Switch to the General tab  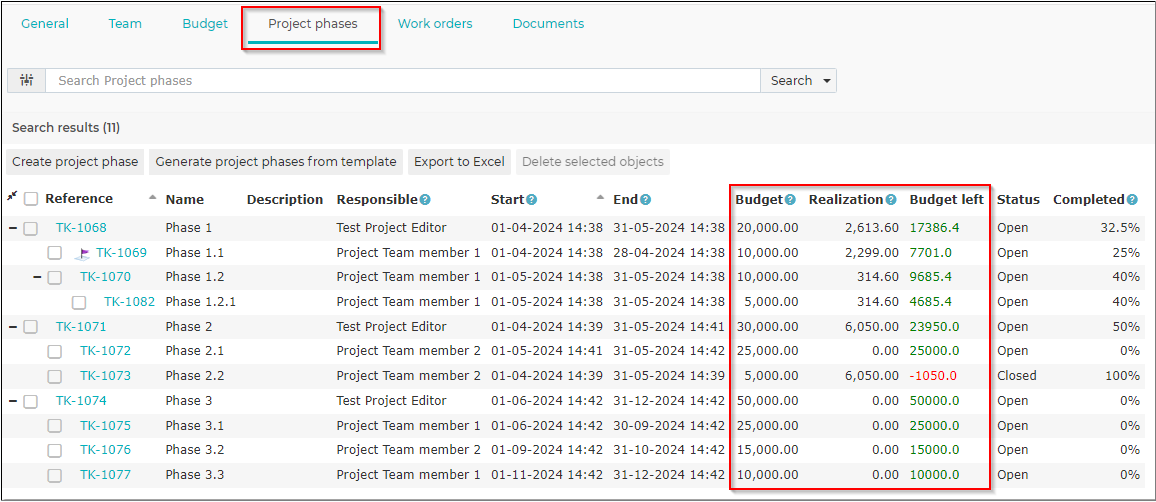point(45,24)
